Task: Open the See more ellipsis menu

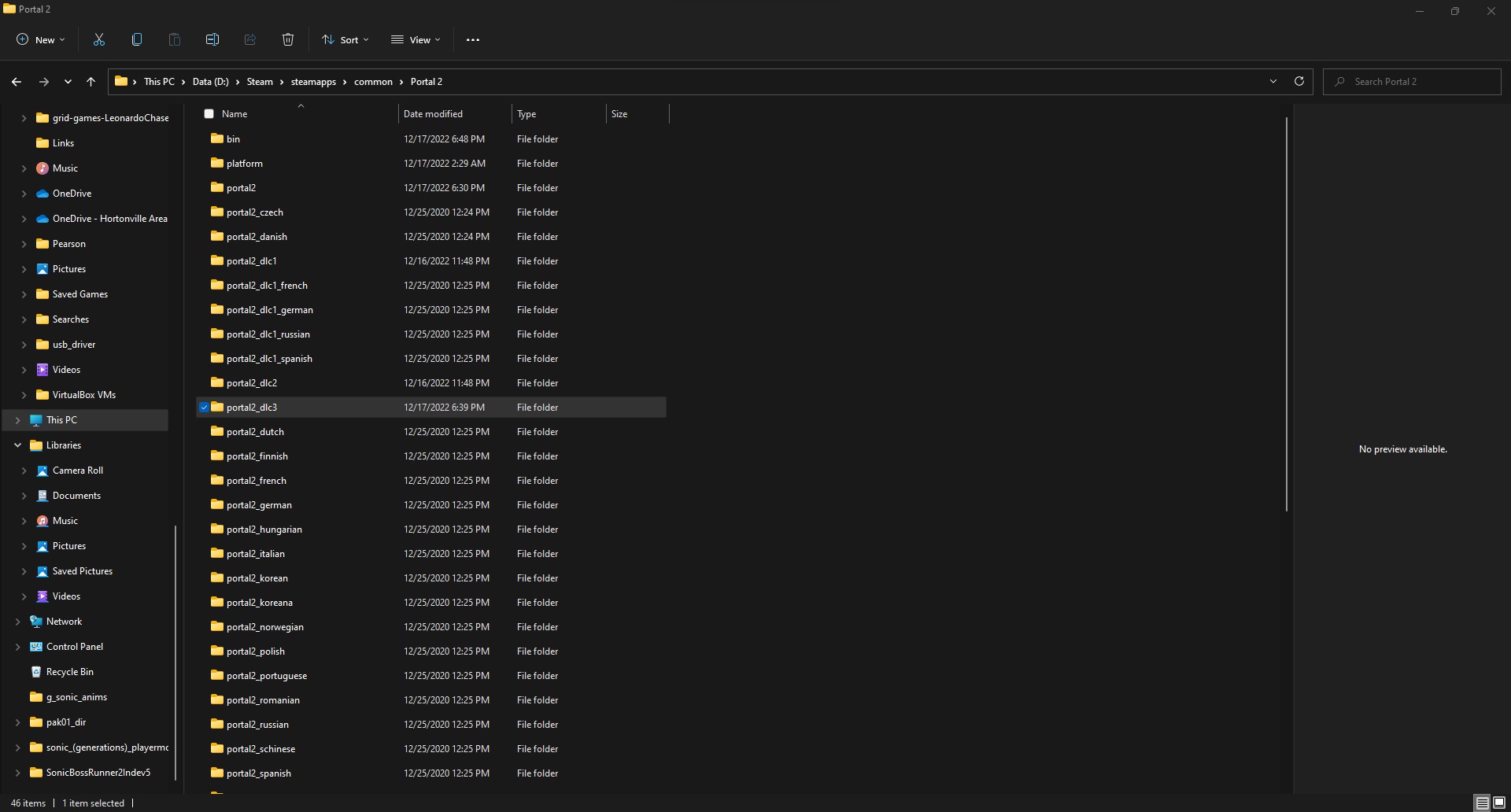Action: pyautogui.click(x=473, y=40)
